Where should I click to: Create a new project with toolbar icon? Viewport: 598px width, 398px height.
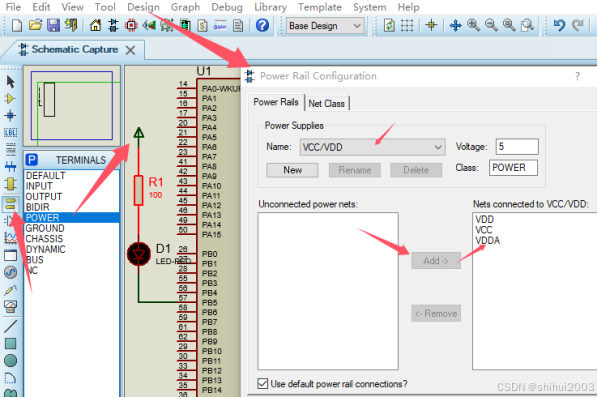click(16, 26)
